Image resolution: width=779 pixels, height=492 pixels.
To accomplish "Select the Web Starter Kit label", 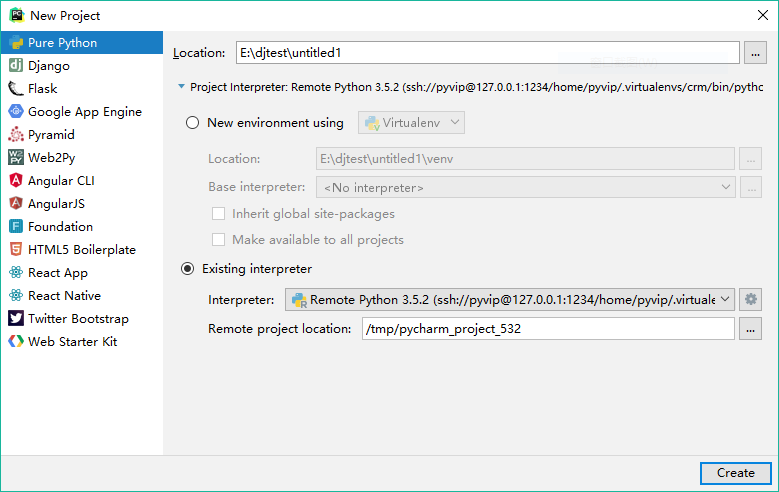I will click(73, 341).
